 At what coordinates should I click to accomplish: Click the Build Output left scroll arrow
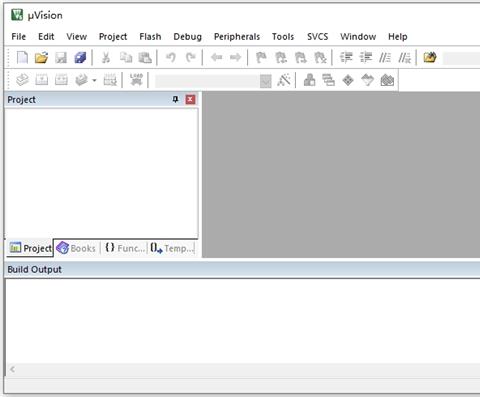coord(12,369)
